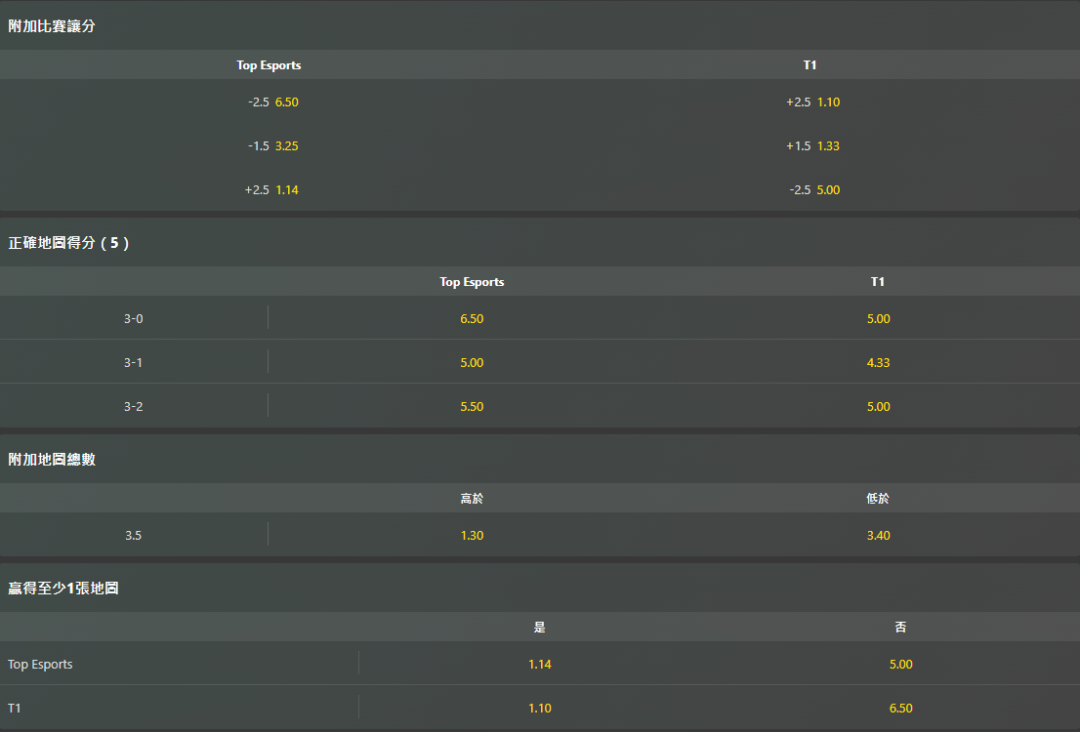Pick 否 for T1 winning a map
This screenshot has height=732, width=1080.
[900, 708]
